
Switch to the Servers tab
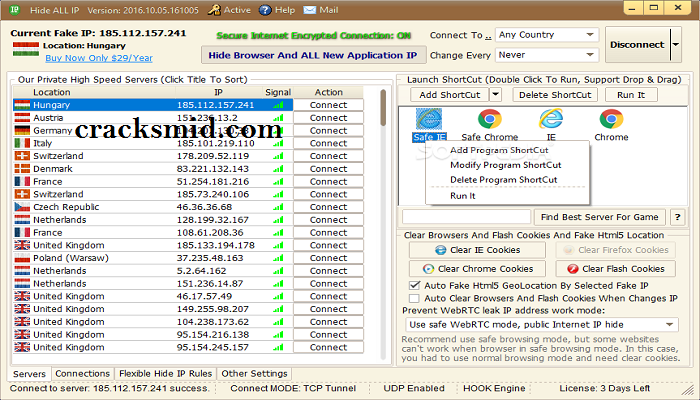[29, 374]
